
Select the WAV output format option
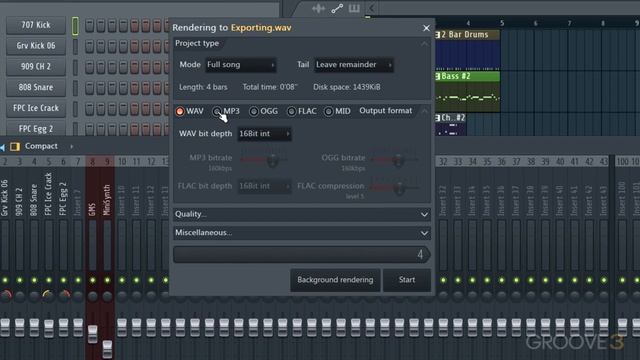click(180, 111)
